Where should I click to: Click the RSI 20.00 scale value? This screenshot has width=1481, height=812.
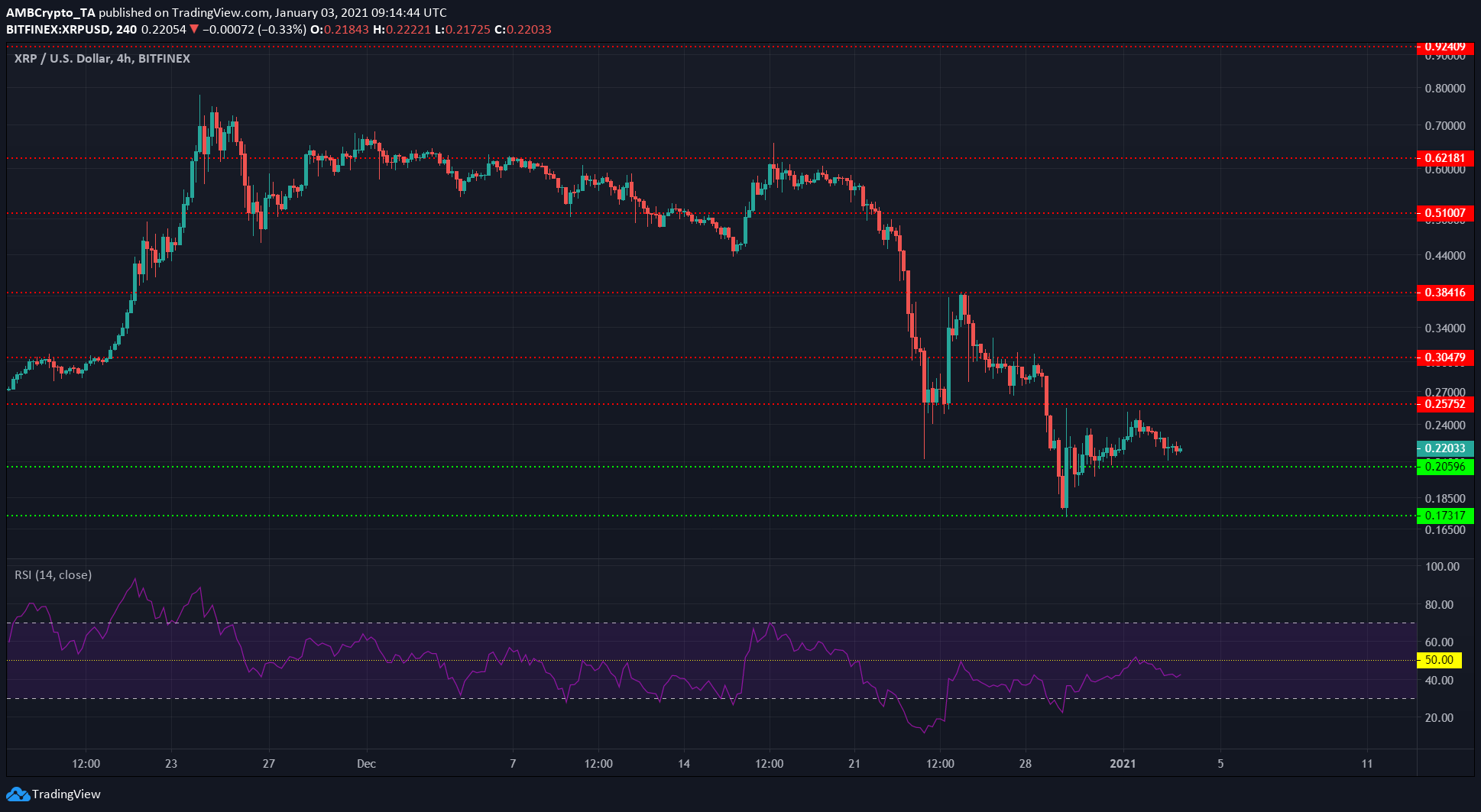click(1440, 718)
